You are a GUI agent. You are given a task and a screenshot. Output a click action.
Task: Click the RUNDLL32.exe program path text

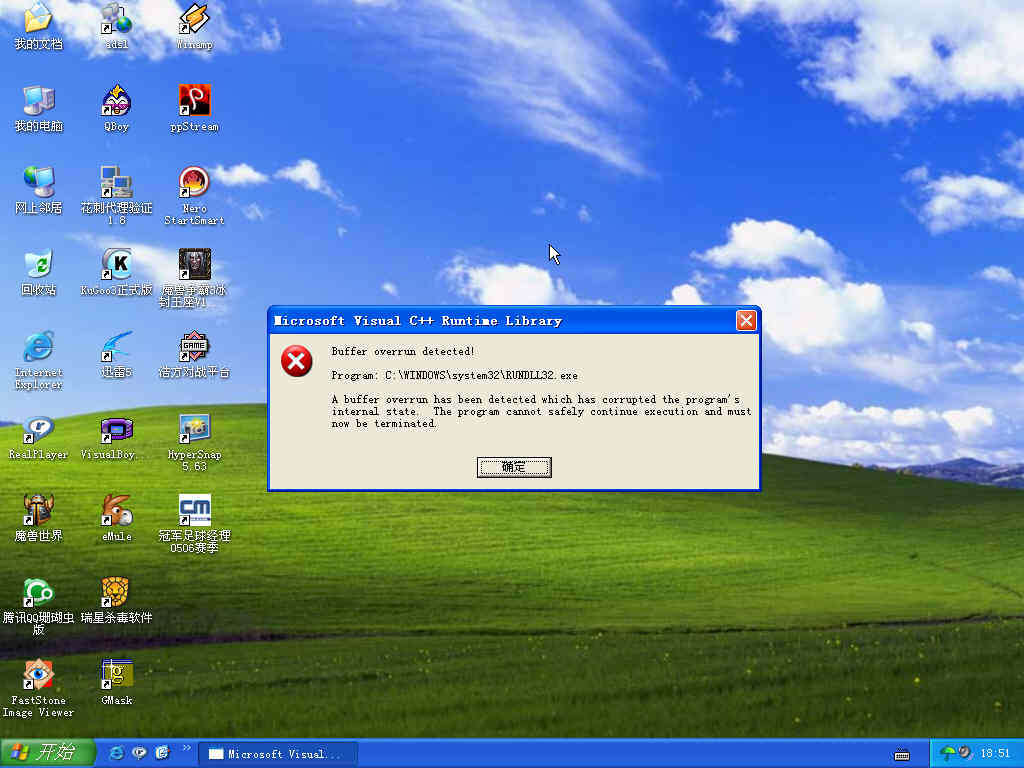pyautogui.click(x=481, y=376)
